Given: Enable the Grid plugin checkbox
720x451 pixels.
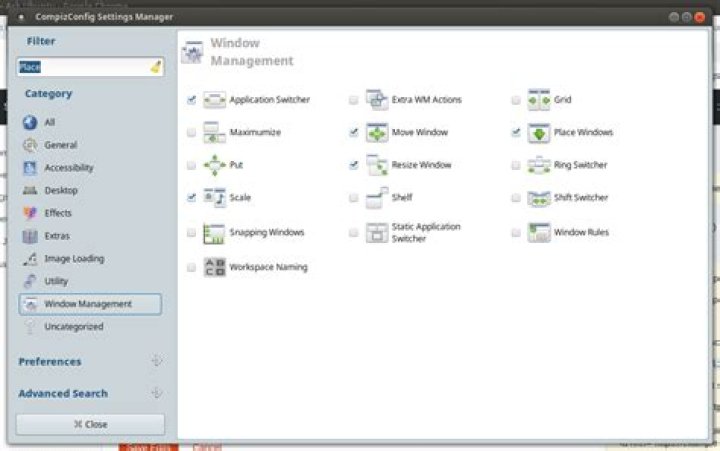Looking at the screenshot, I should click(x=516, y=100).
